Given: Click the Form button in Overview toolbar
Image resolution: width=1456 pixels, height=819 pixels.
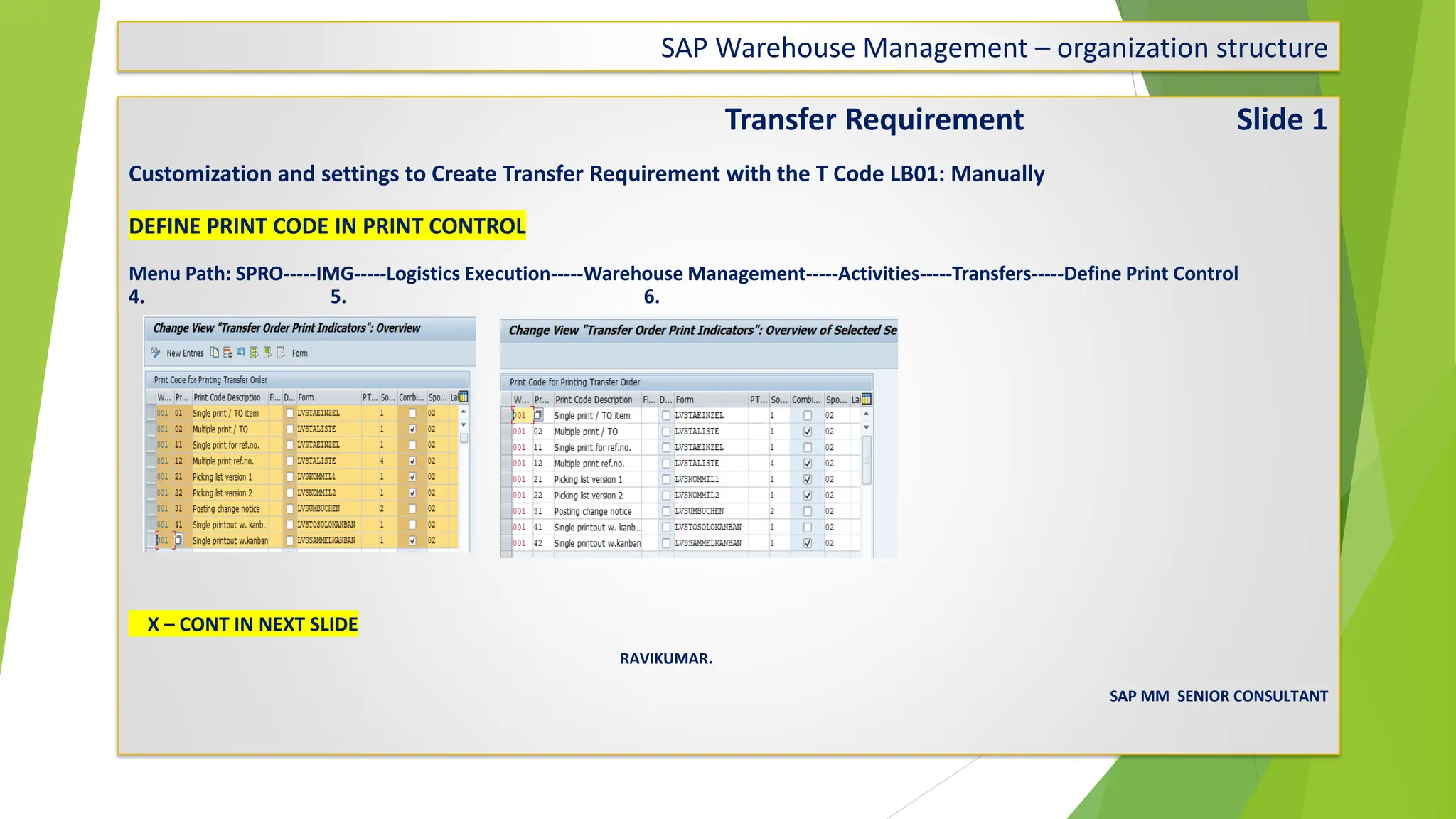Looking at the screenshot, I should (299, 353).
